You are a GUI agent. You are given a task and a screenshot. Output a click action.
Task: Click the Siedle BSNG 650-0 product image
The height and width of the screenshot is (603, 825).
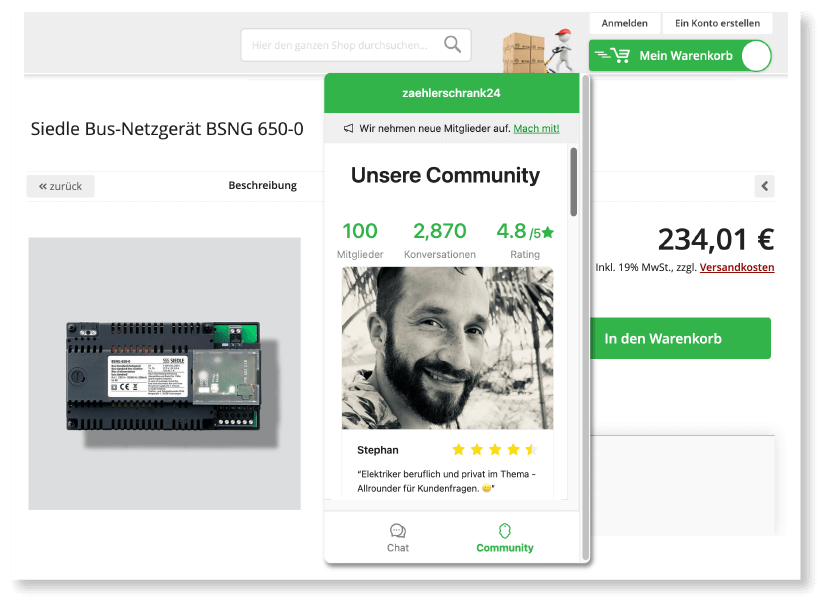point(165,374)
